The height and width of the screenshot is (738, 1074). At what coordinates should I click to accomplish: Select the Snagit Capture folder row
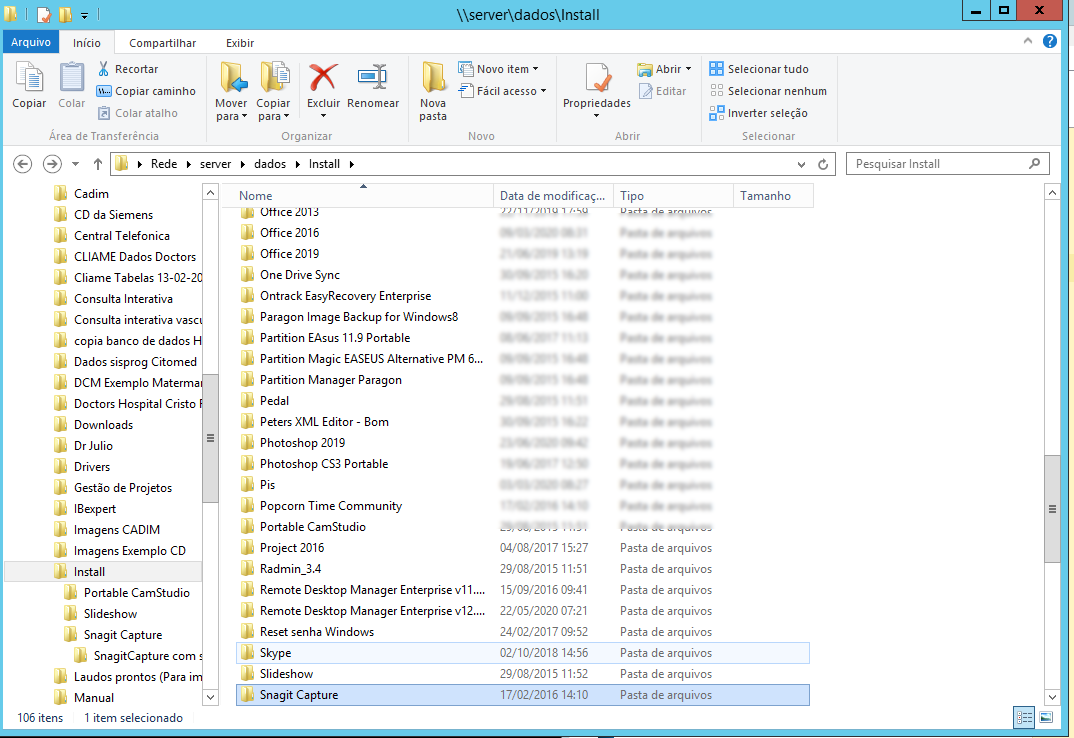pyautogui.click(x=523, y=695)
